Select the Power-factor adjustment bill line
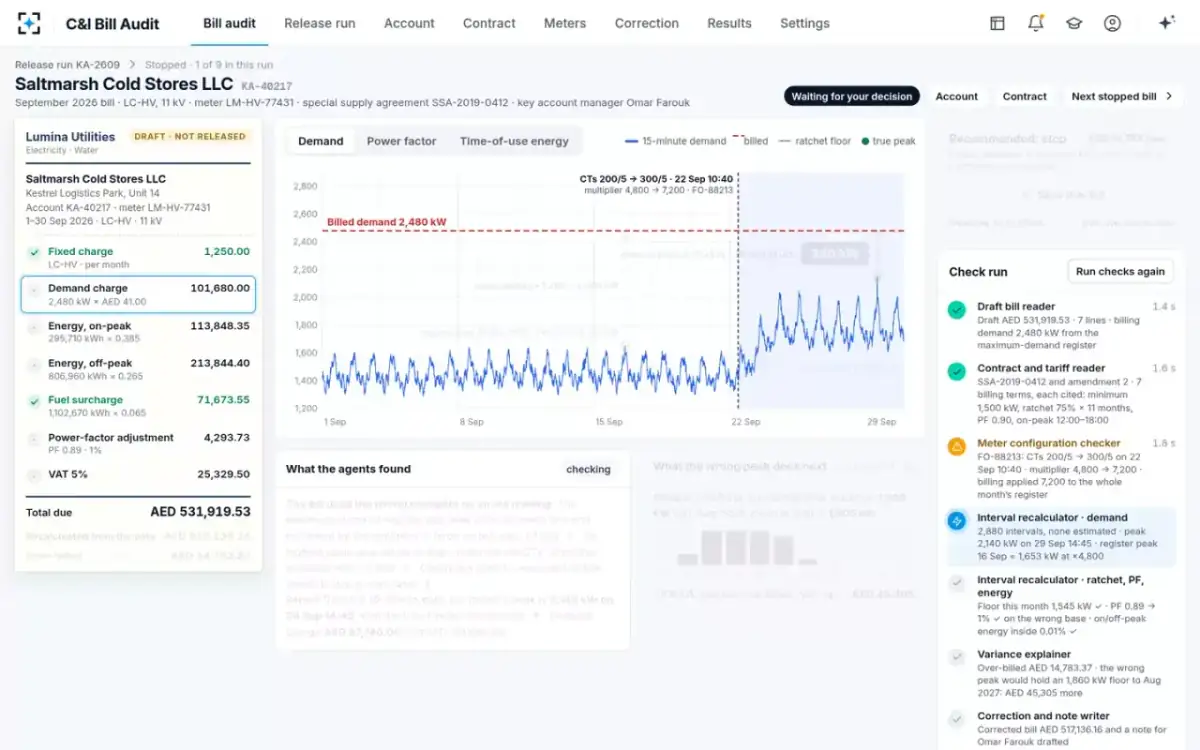This screenshot has height=750, width=1200. pos(138,443)
